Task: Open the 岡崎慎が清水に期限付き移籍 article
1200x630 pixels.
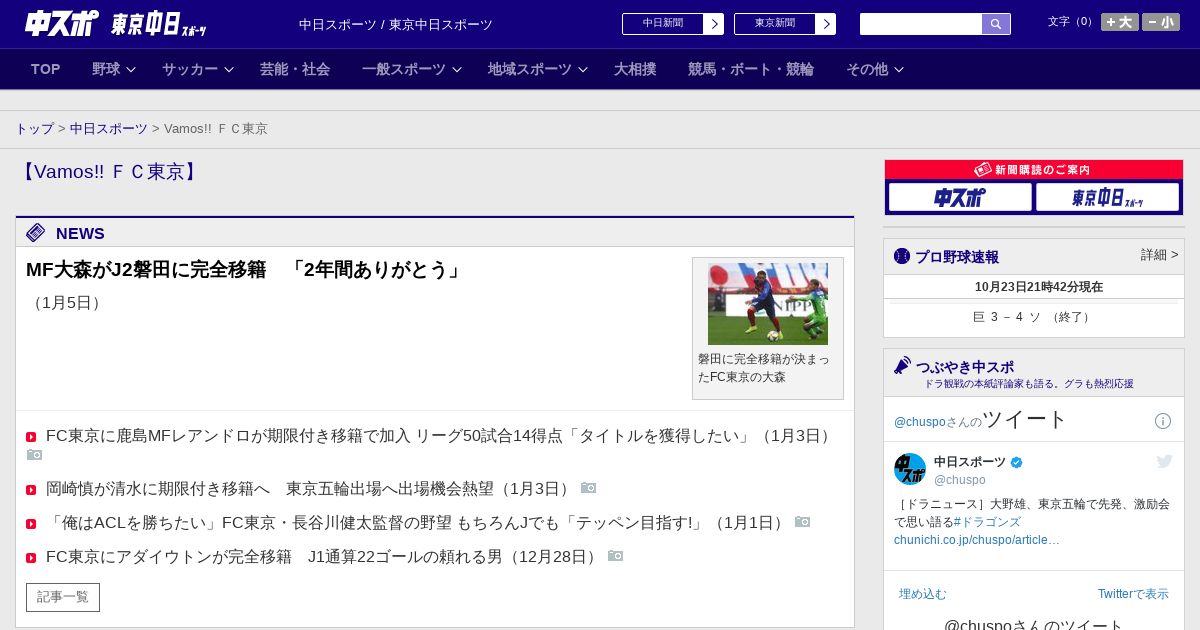Action: [310, 489]
